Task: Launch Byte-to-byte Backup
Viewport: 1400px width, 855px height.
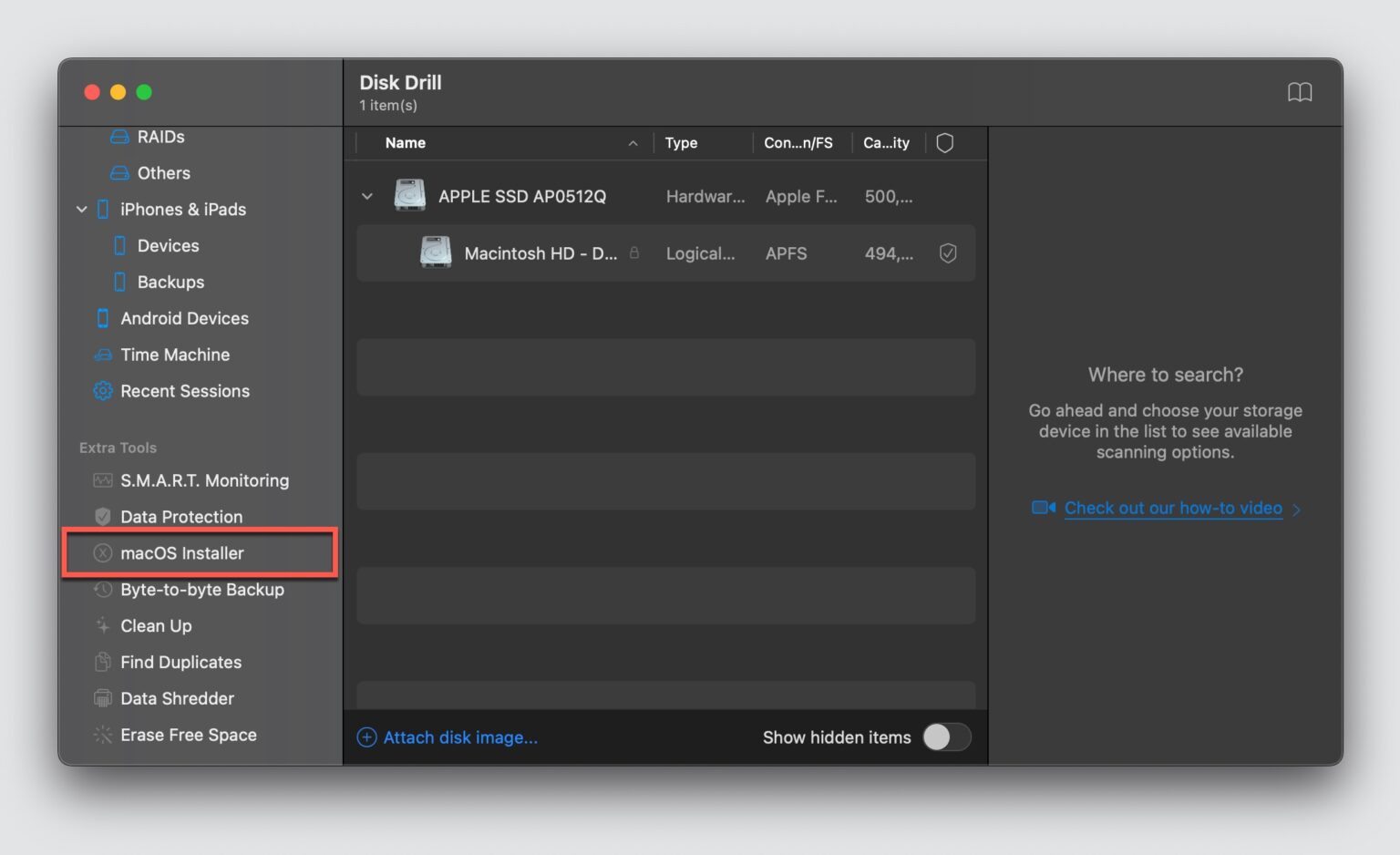Action: point(202,590)
